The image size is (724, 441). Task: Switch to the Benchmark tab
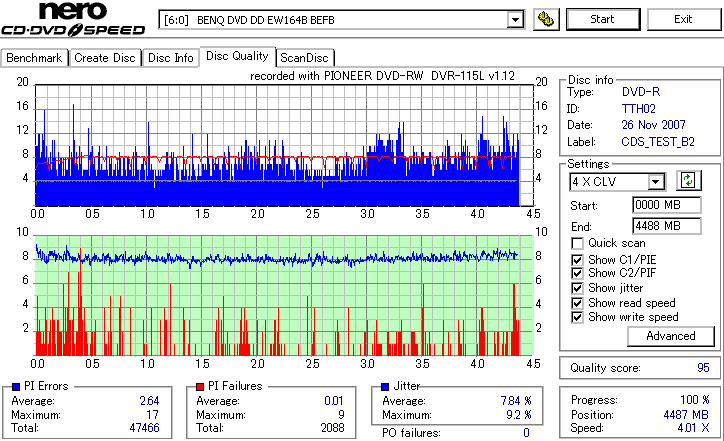click(x=34, y=58)
